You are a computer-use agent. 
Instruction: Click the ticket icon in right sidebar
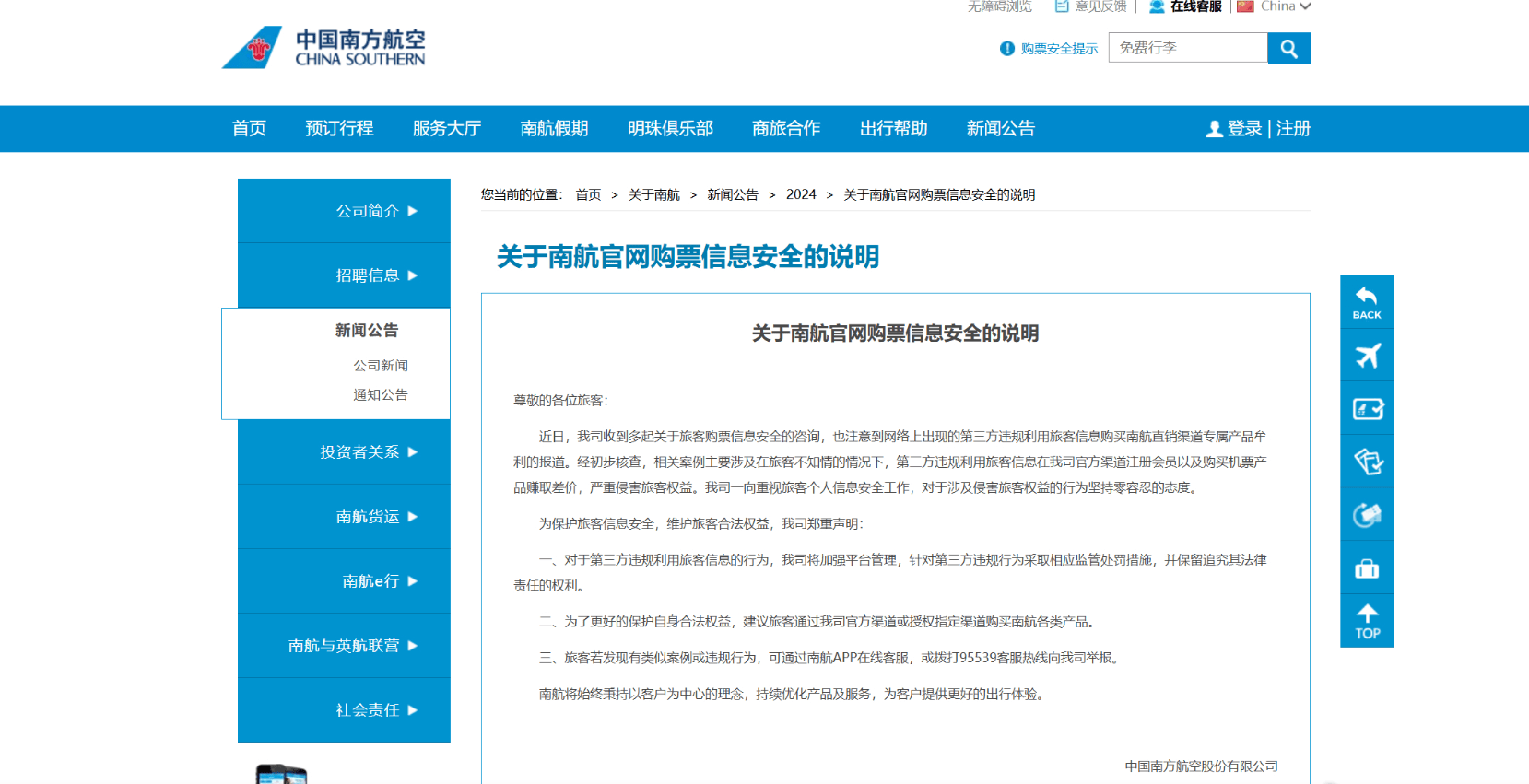coord(1367,462)
